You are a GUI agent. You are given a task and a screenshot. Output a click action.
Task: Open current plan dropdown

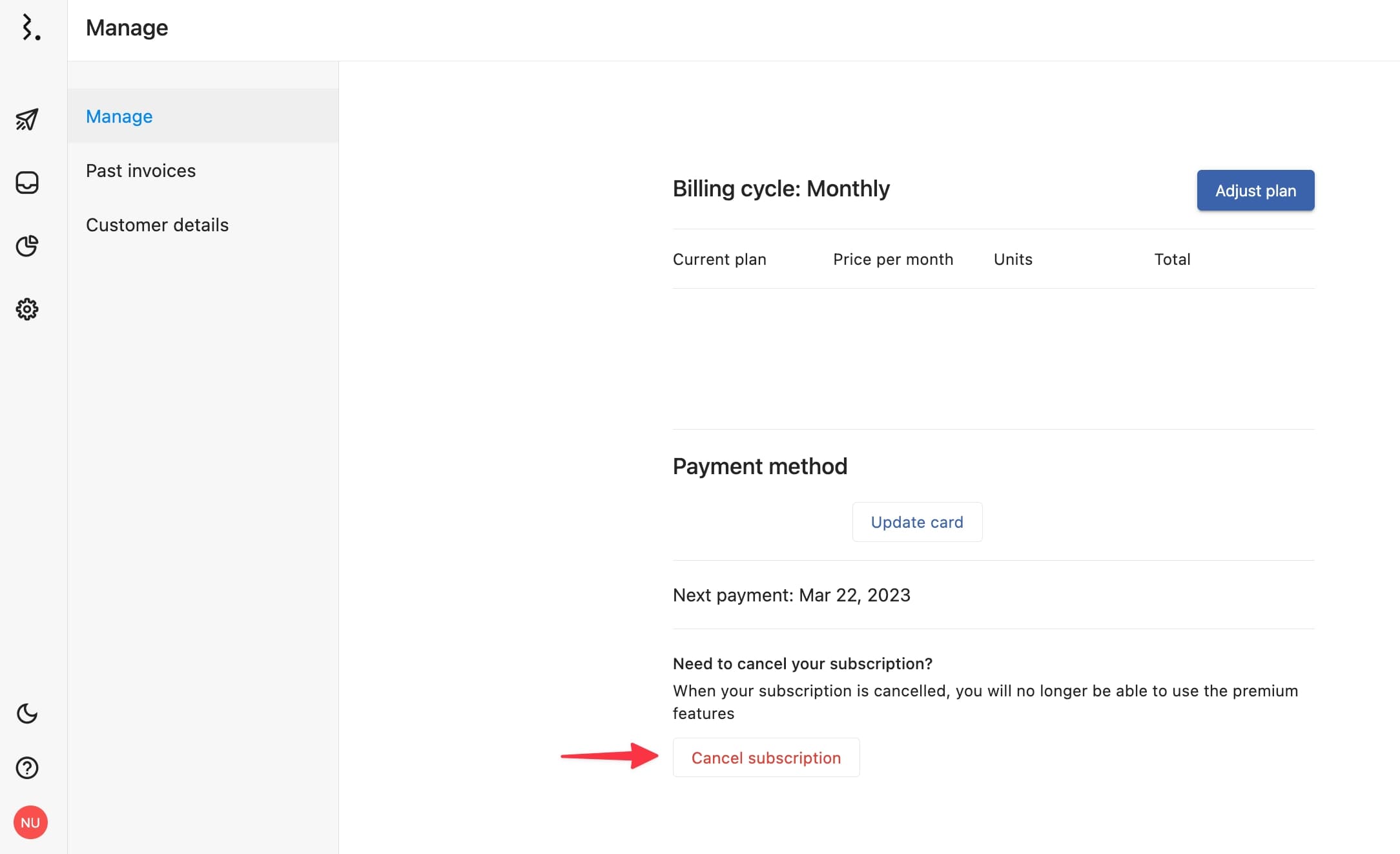click(720, 259)
